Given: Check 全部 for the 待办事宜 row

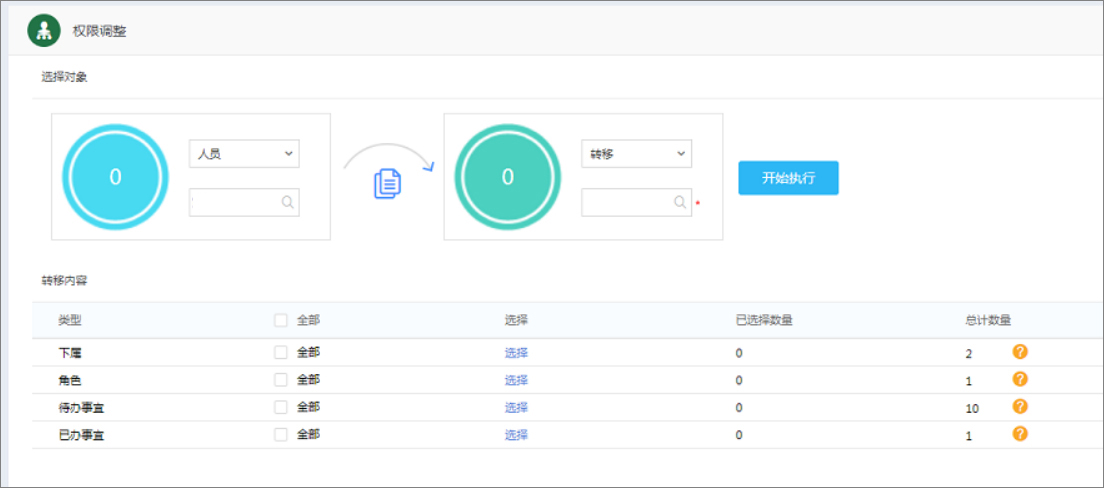Looking at the screenshot, I should coord(281,407).
